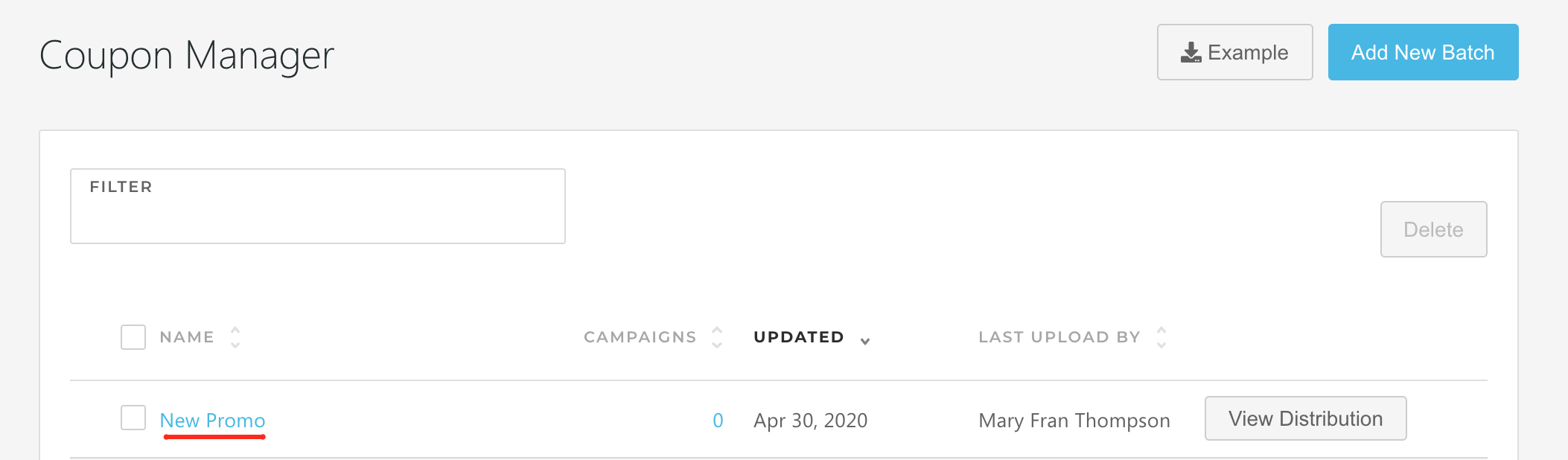
Task: Tick the select-all checkbox beside Name header
Action: (133, 337)
